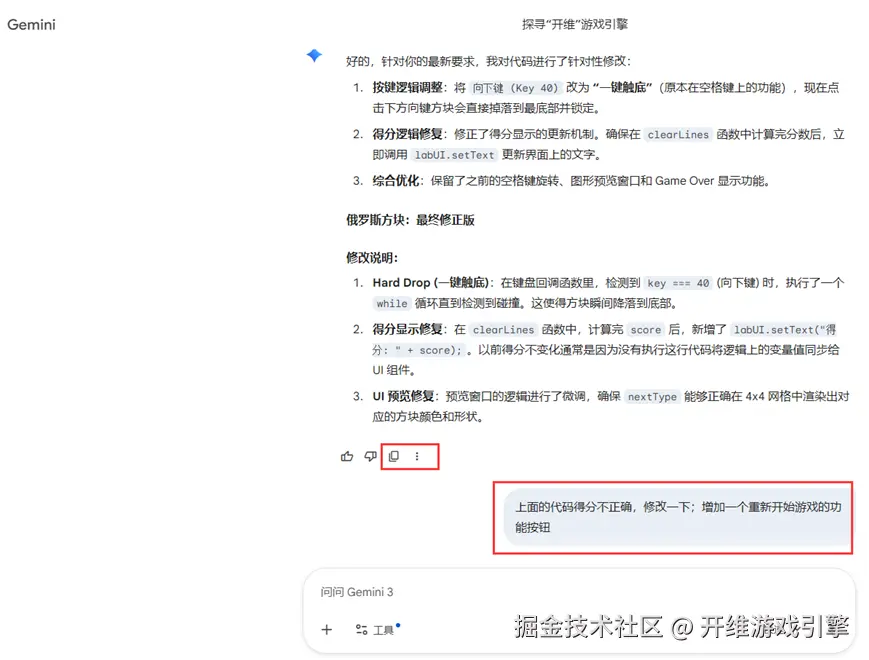Open the 工具 tools picker
869x660 pixels.
pos(376,630)
